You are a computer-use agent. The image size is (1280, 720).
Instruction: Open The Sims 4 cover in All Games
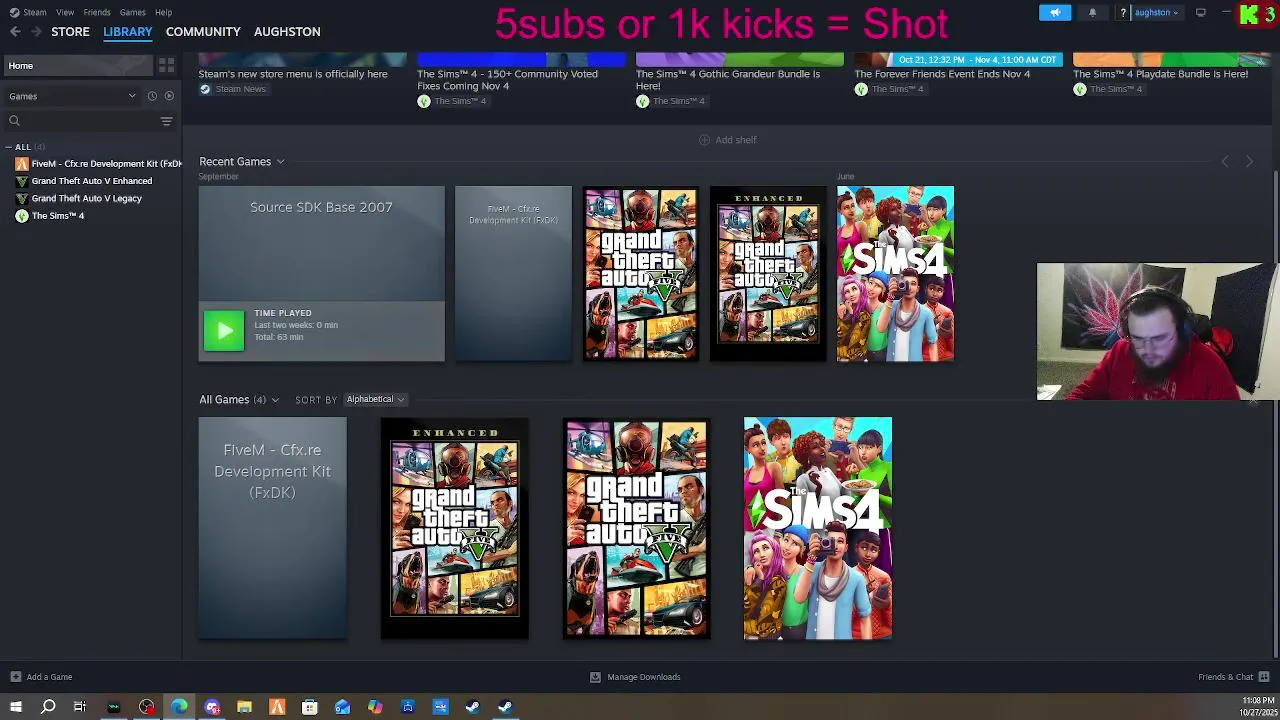[818, 528]
